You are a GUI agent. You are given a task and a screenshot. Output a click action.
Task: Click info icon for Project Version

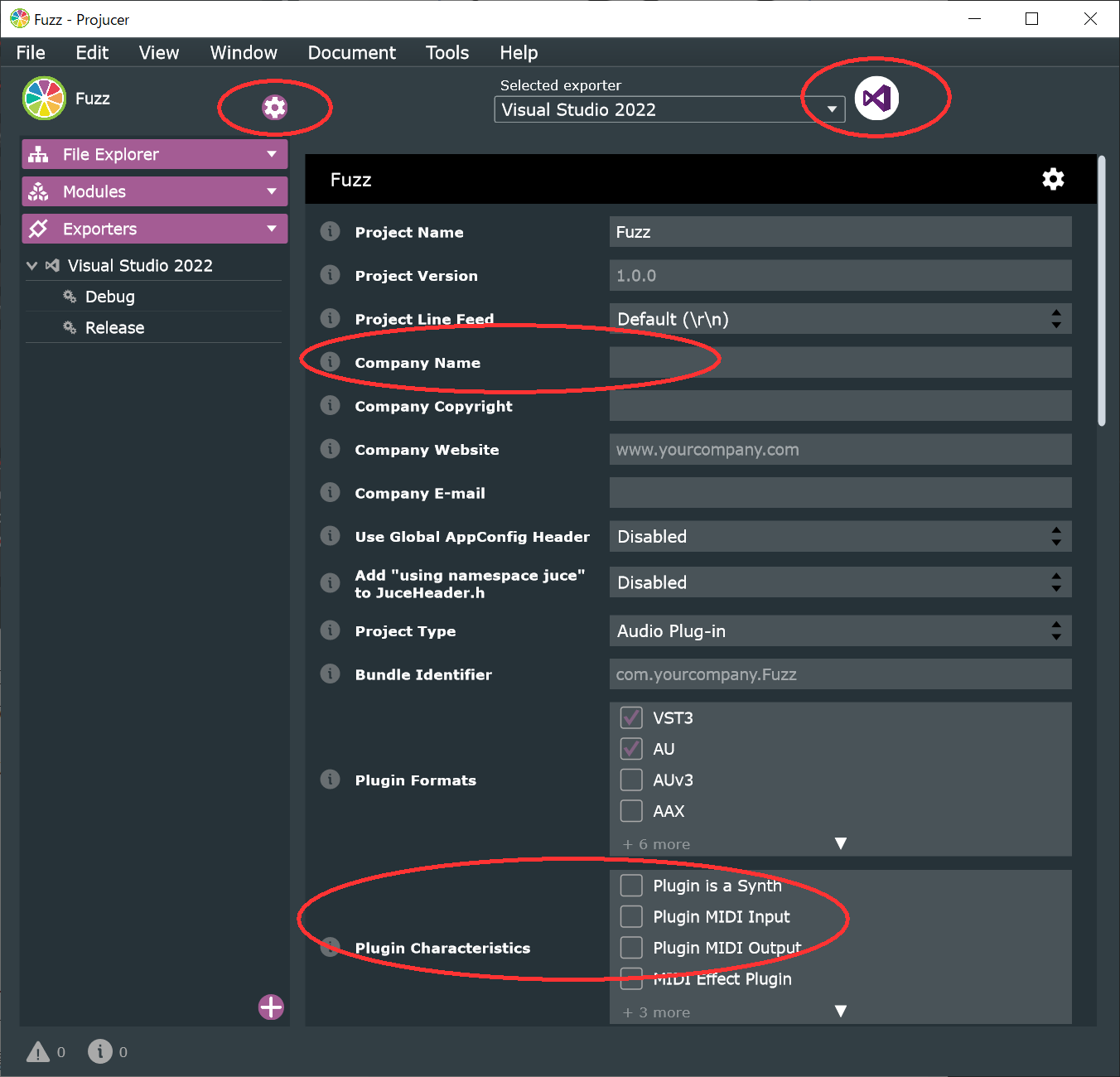(330, 274)
